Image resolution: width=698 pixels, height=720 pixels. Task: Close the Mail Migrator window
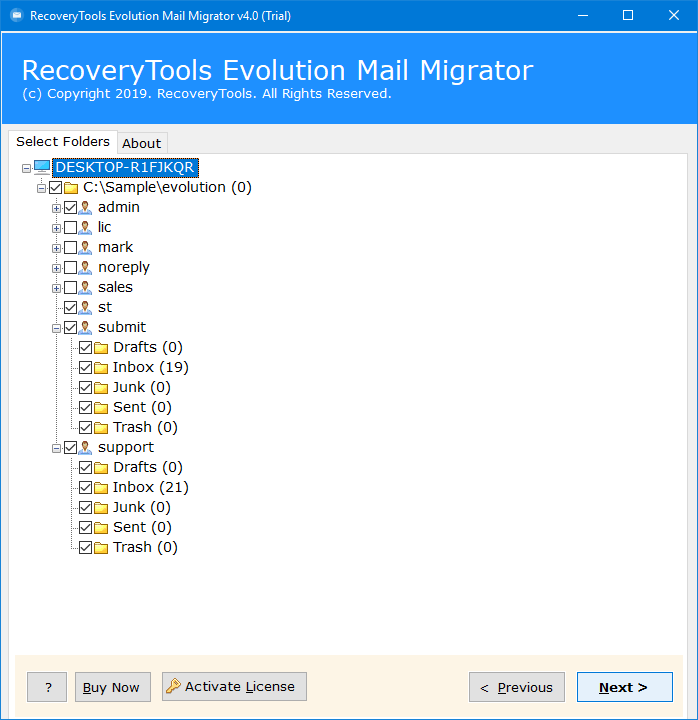click(x=674, y=16)
